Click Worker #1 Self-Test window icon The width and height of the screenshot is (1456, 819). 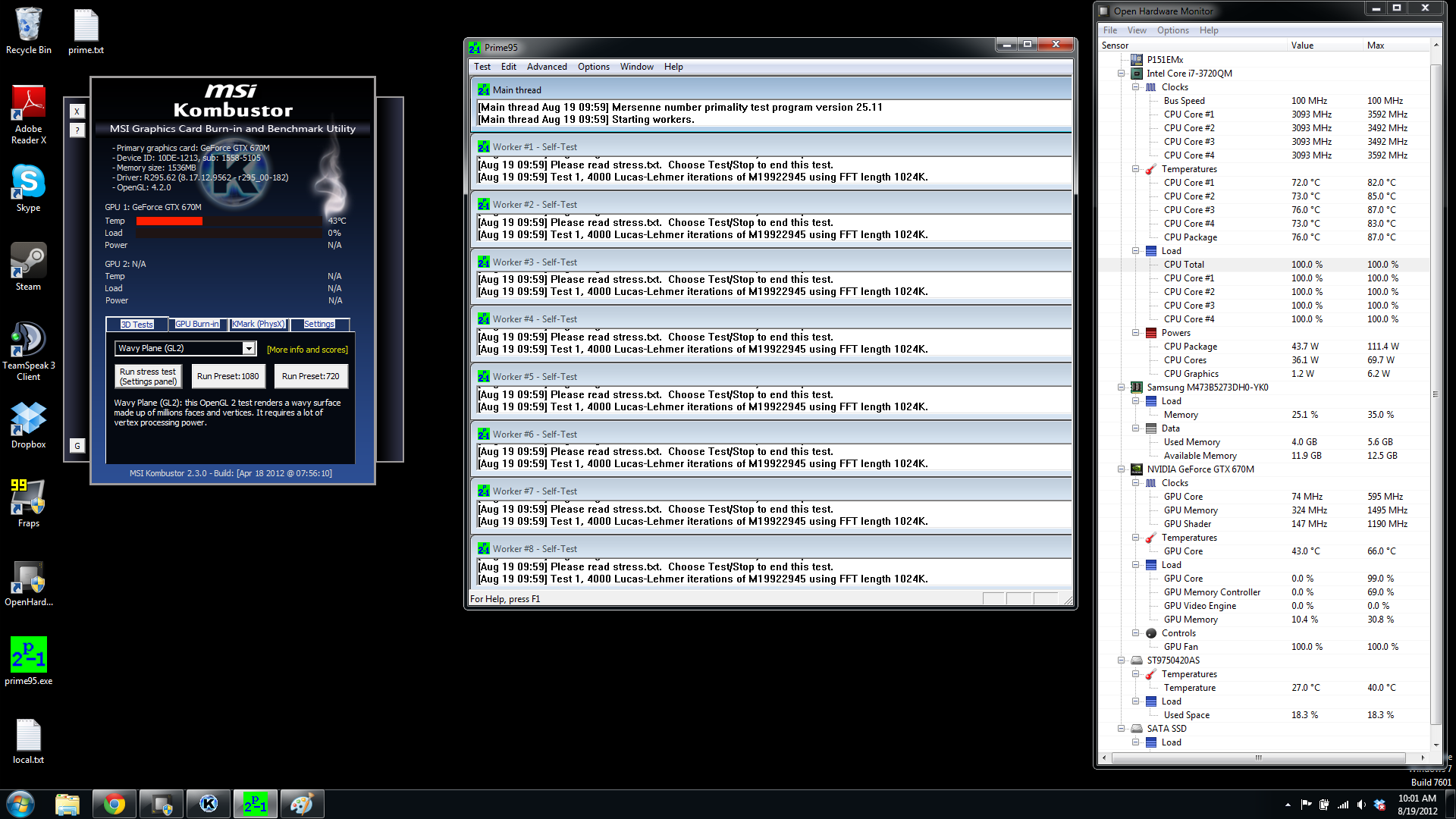(x=483, y=147)
